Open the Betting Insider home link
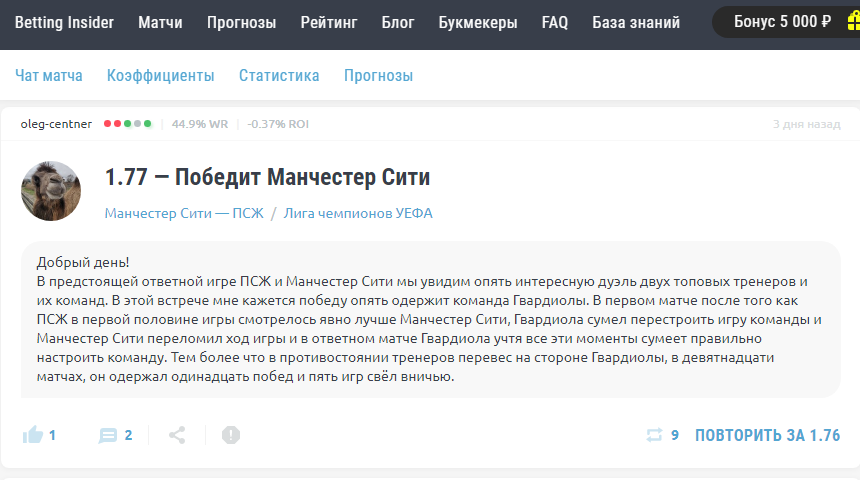860x480 pixels. point(64,22)
